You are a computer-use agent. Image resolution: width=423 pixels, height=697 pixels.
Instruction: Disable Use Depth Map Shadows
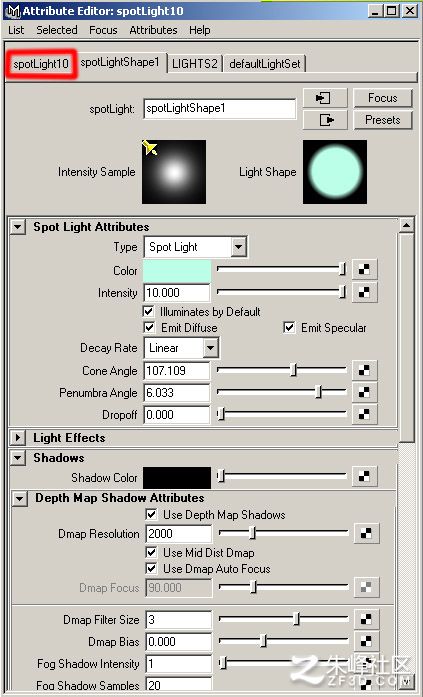(x=152, y=515)
